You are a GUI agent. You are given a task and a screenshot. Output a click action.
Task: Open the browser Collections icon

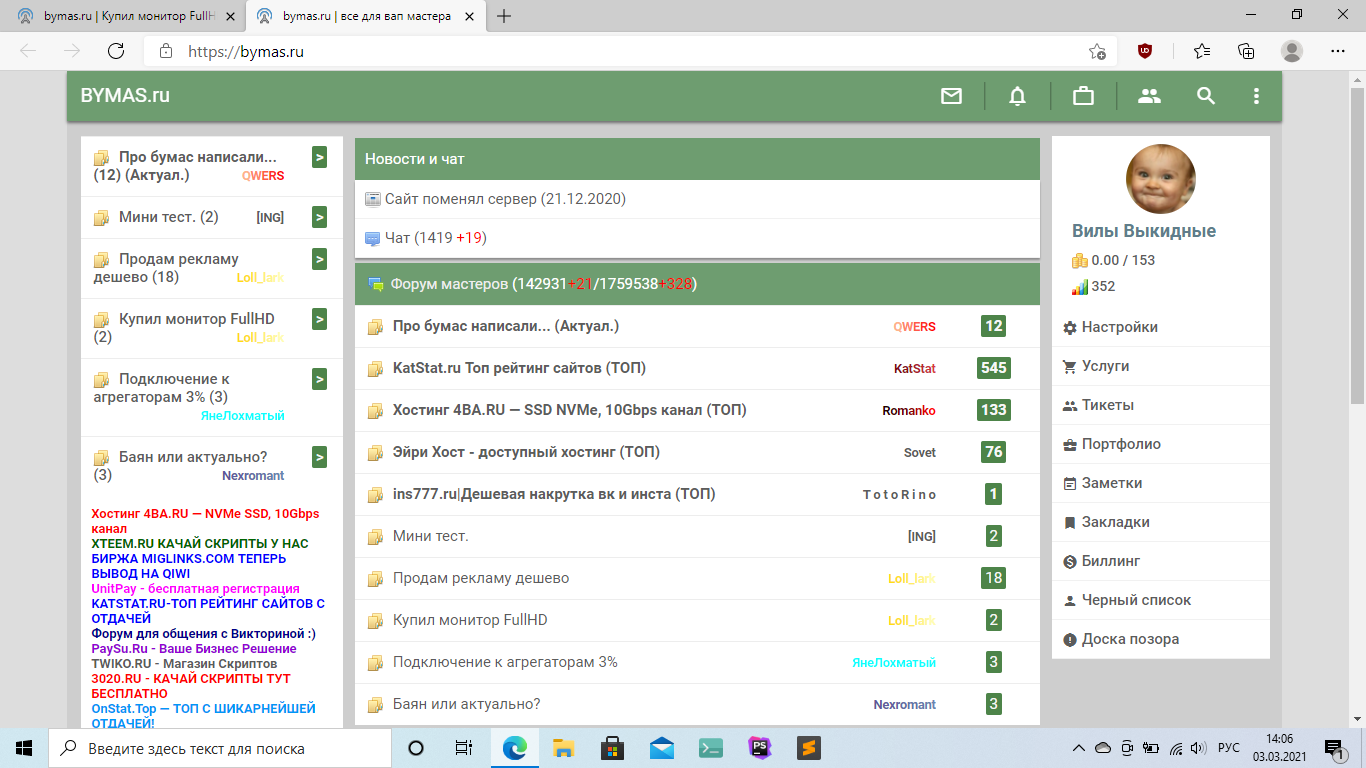click(1246, 51)
